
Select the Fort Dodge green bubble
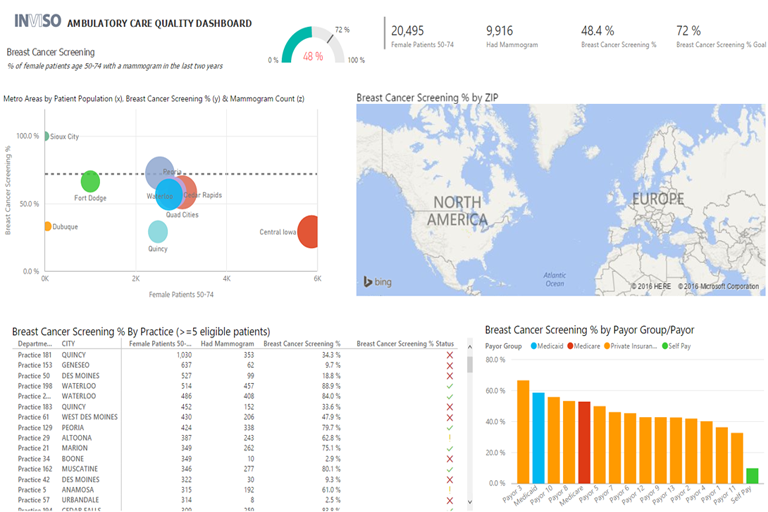(90, 181)
